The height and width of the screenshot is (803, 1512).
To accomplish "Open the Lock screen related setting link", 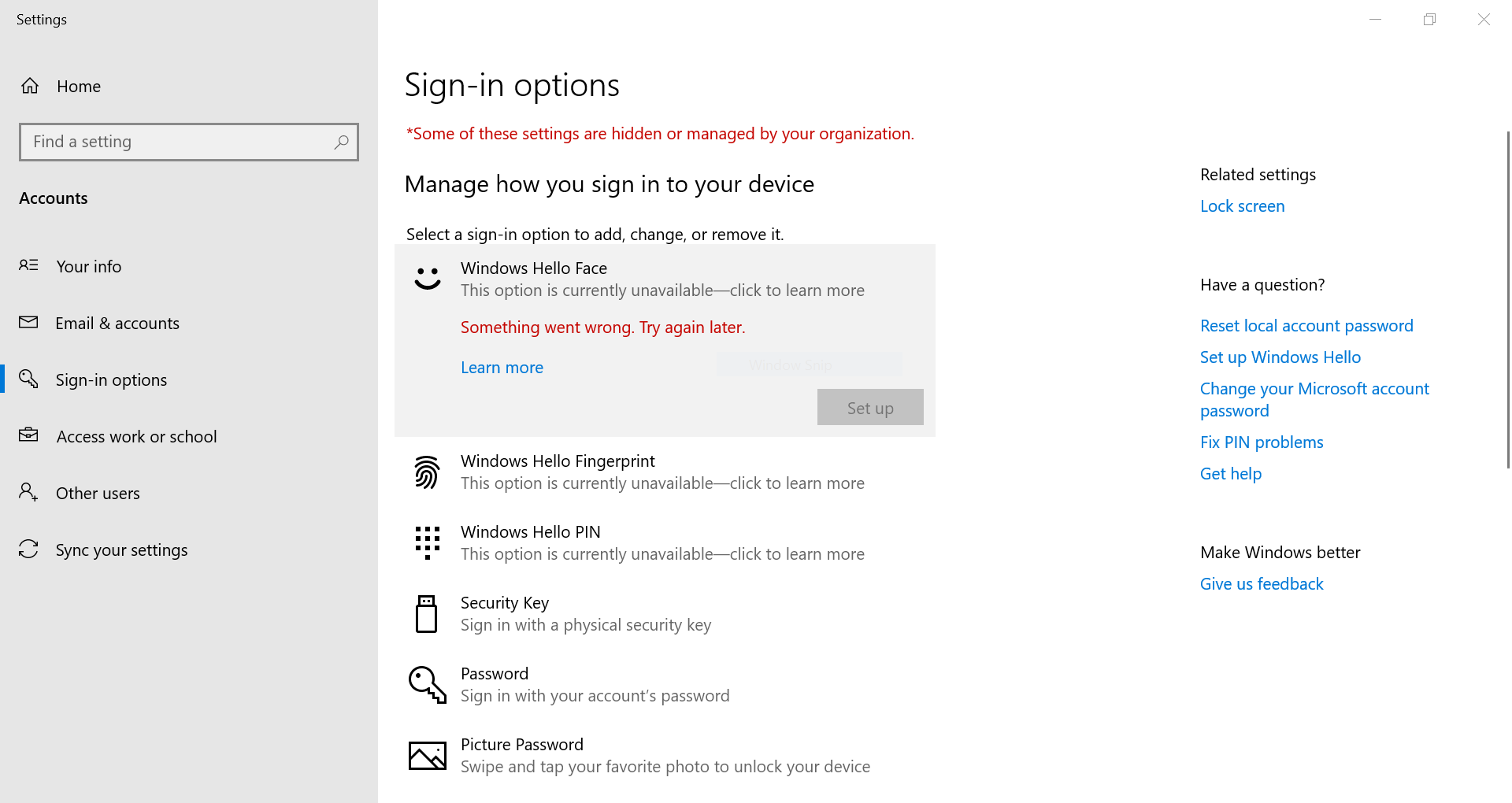I will coord(1242,206).
